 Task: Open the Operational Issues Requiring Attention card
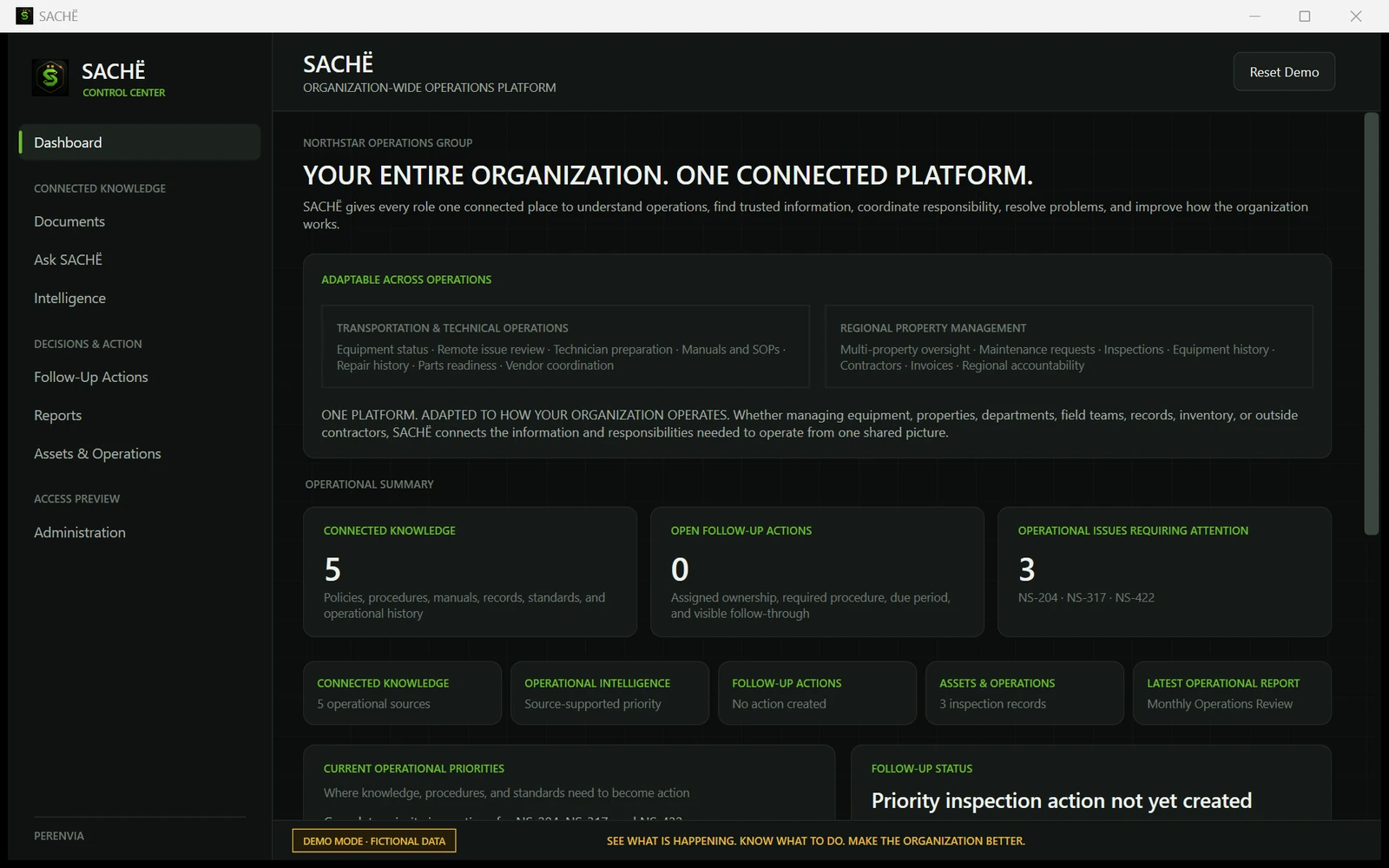click(x=1164, y=572)
